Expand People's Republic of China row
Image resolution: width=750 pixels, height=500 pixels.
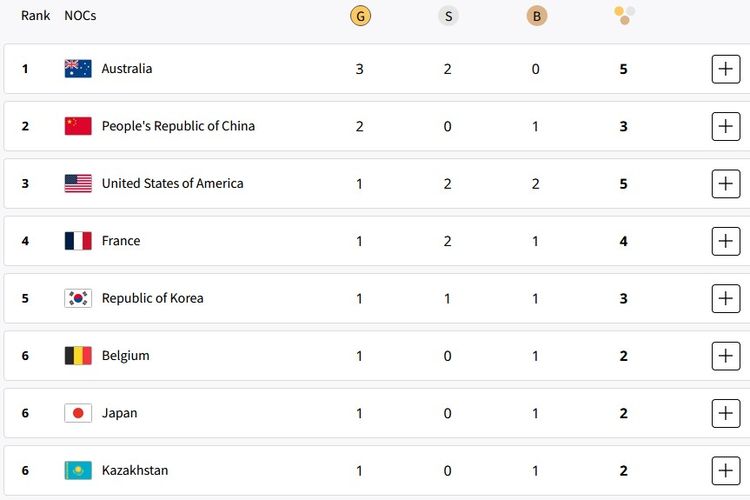coord(725,126)
